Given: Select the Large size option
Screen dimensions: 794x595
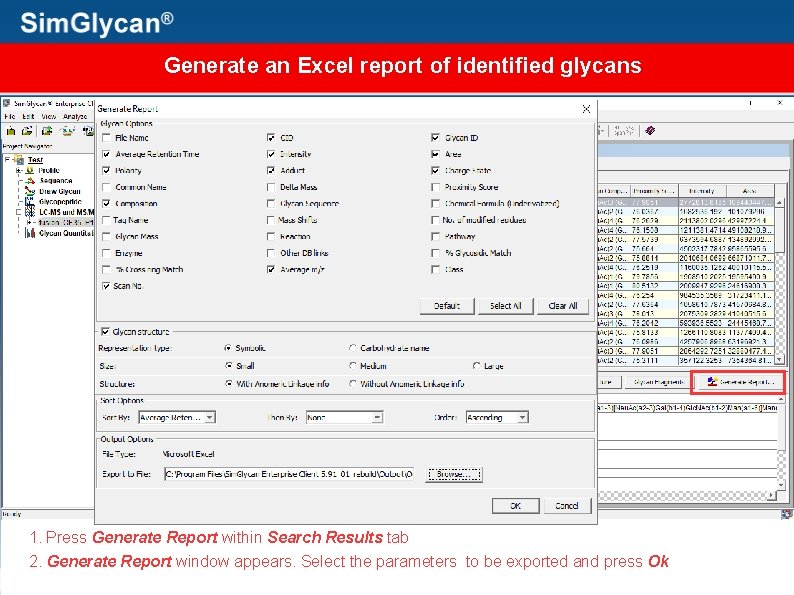Looking at the screenshot, I should pyautogui.click(x=476, y=366).
